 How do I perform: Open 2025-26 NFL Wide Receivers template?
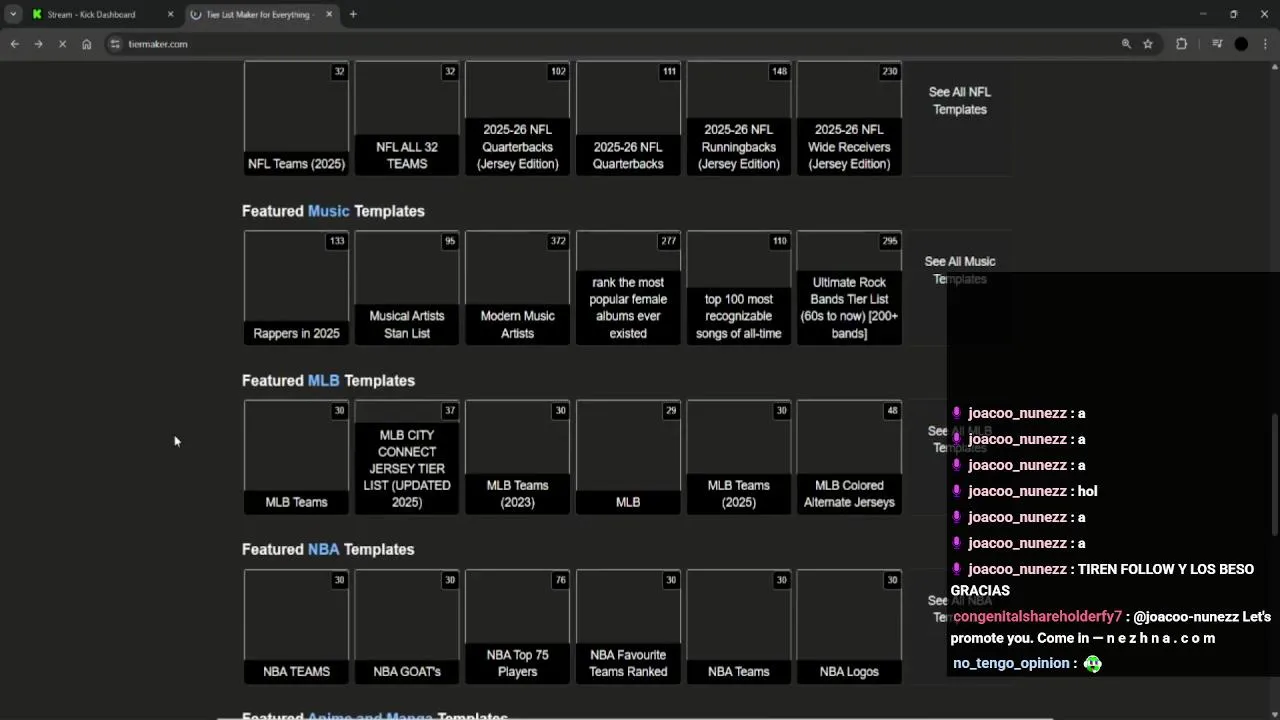[x=849, y=119]
